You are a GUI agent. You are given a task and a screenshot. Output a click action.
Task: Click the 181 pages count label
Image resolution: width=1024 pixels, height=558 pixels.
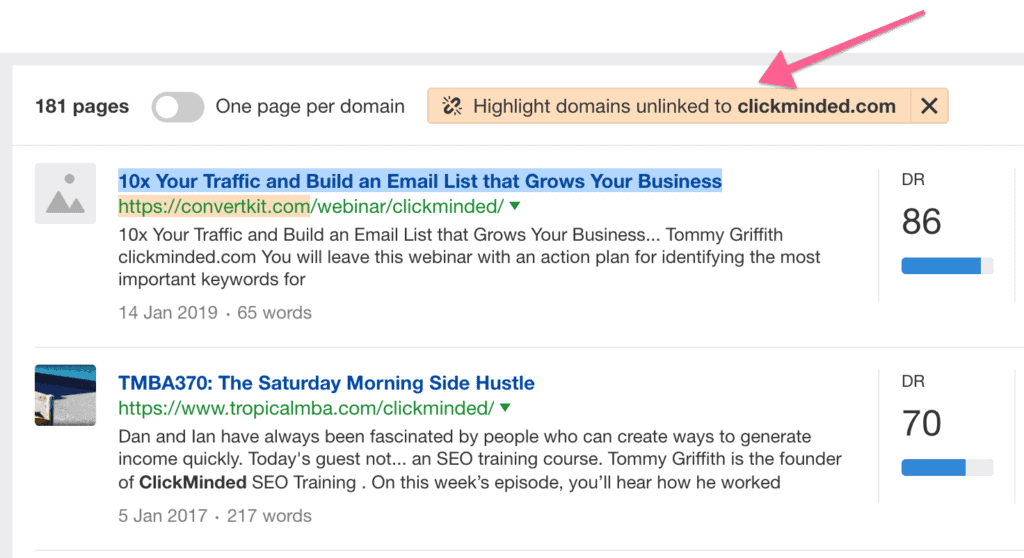tap(82, 107)
